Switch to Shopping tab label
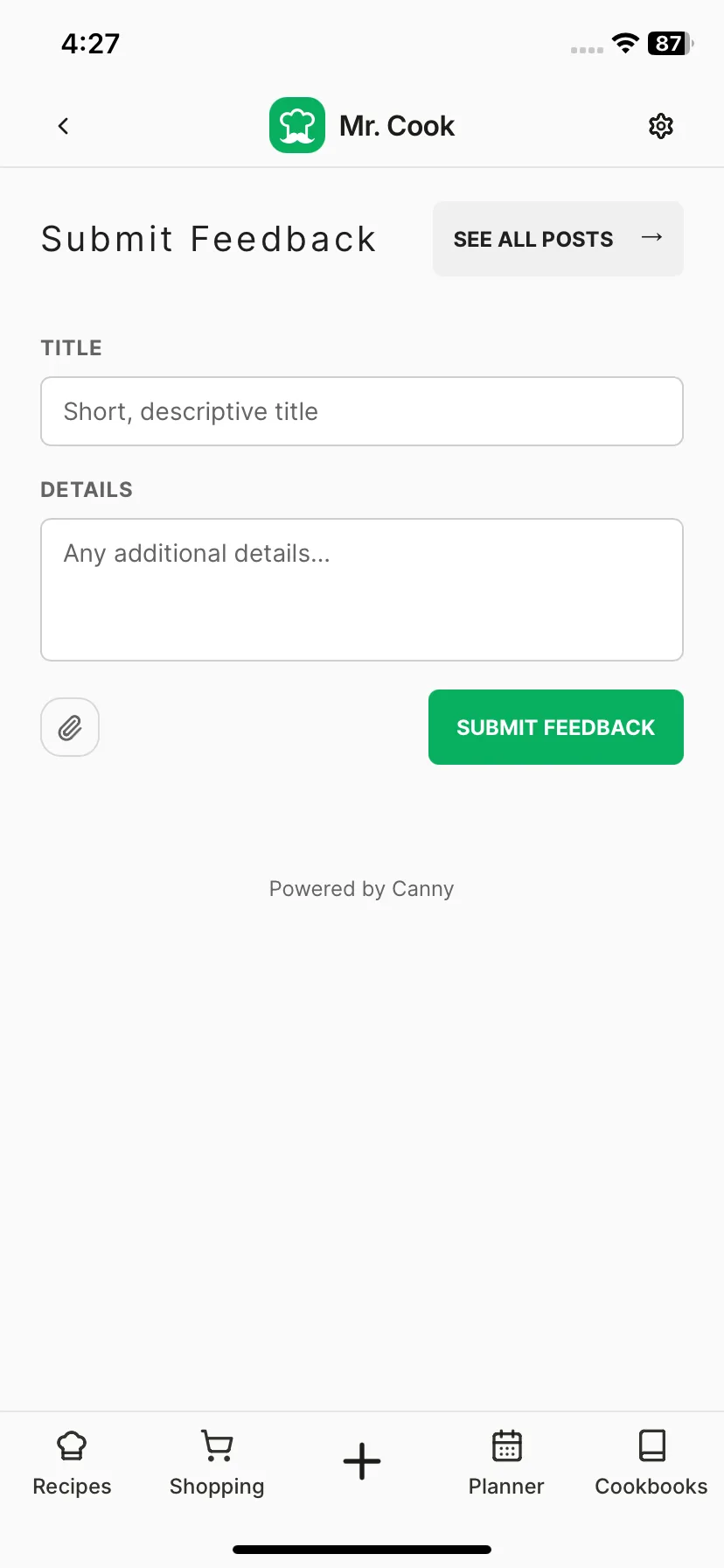724x1568 pixels. (x=217, y=1487)
